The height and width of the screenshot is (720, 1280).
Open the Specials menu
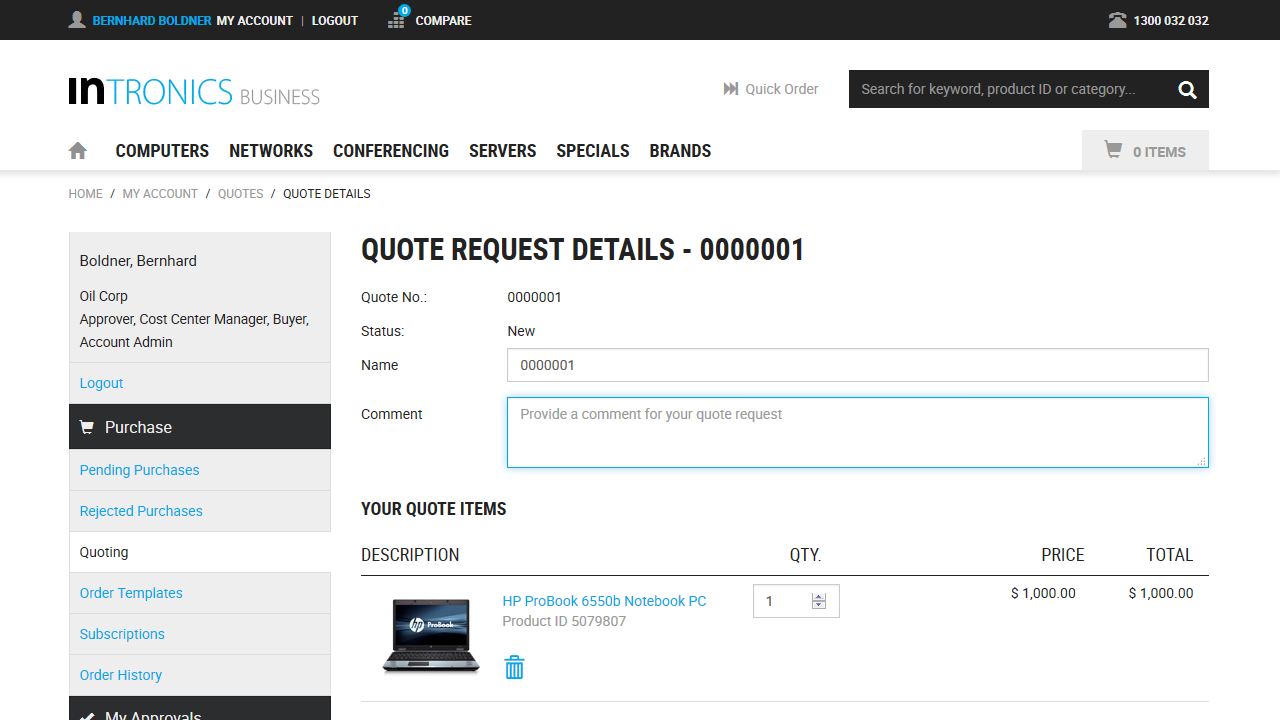[x=593, y=151]
